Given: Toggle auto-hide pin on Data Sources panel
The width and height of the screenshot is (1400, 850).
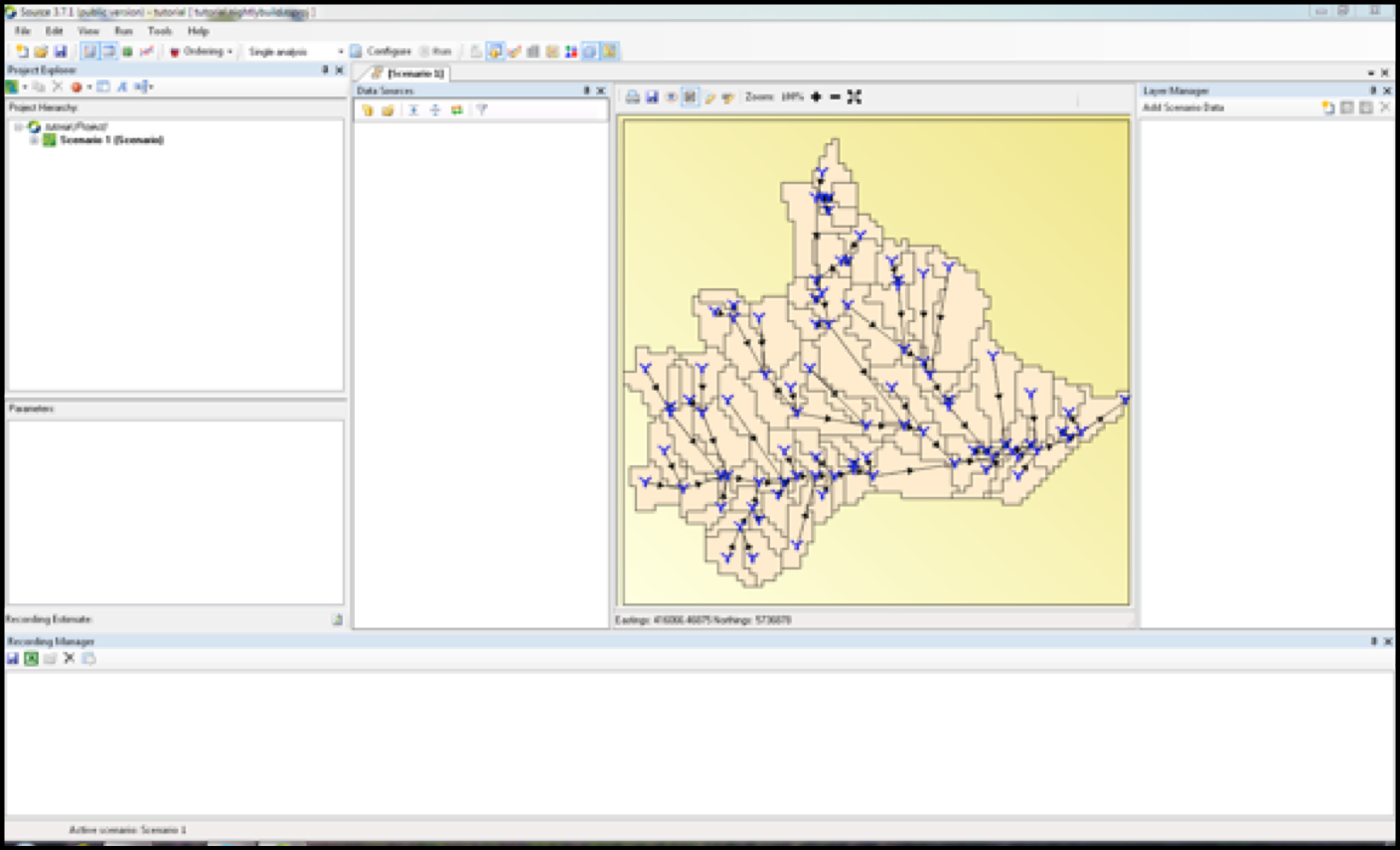Looking at the screenshot, I should 585,90.
